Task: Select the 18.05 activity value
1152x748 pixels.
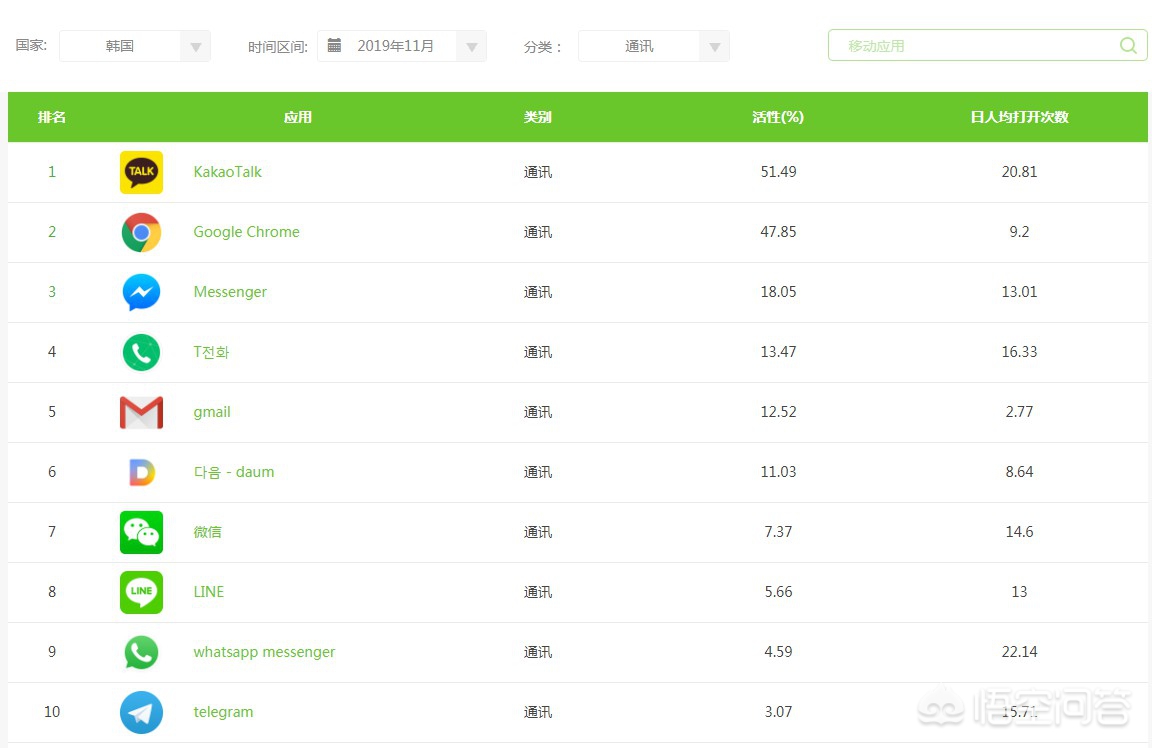Action: click(778, 292)
